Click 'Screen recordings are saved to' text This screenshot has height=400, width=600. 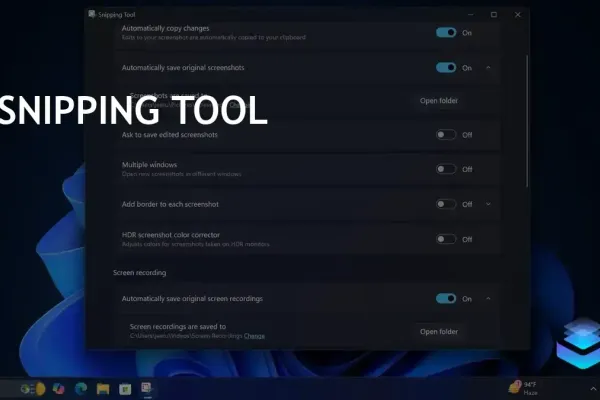pos(178,327)
